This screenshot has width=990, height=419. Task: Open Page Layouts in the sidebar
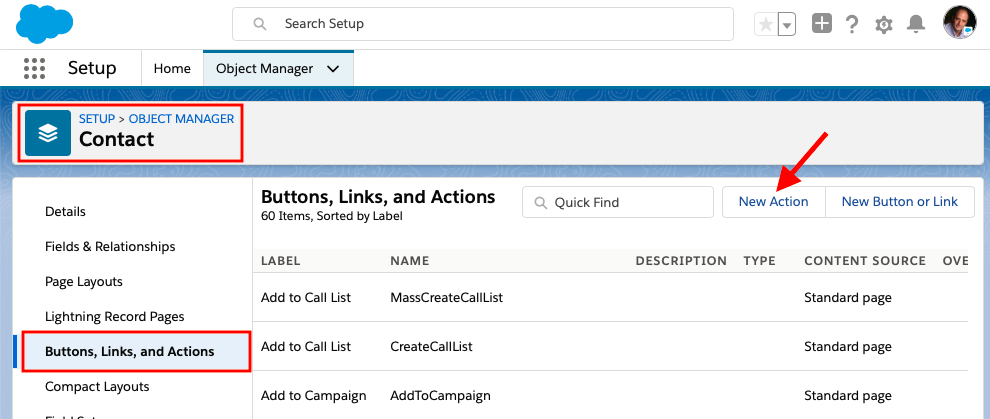pyautogui.click(x=84, y=281)
